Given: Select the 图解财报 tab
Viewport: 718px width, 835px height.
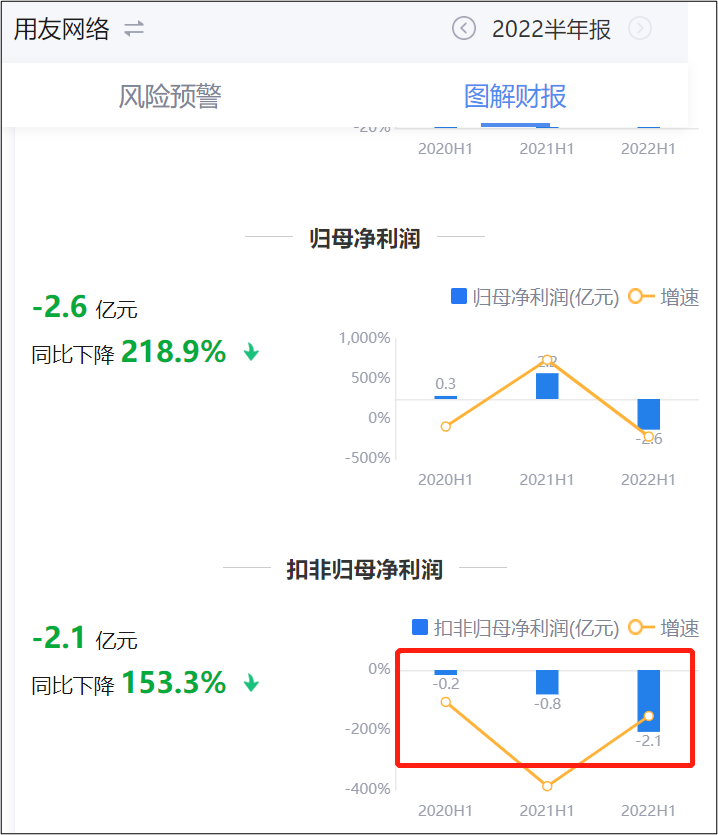Looking at the screenshot, I should click(x=515, y=96).
